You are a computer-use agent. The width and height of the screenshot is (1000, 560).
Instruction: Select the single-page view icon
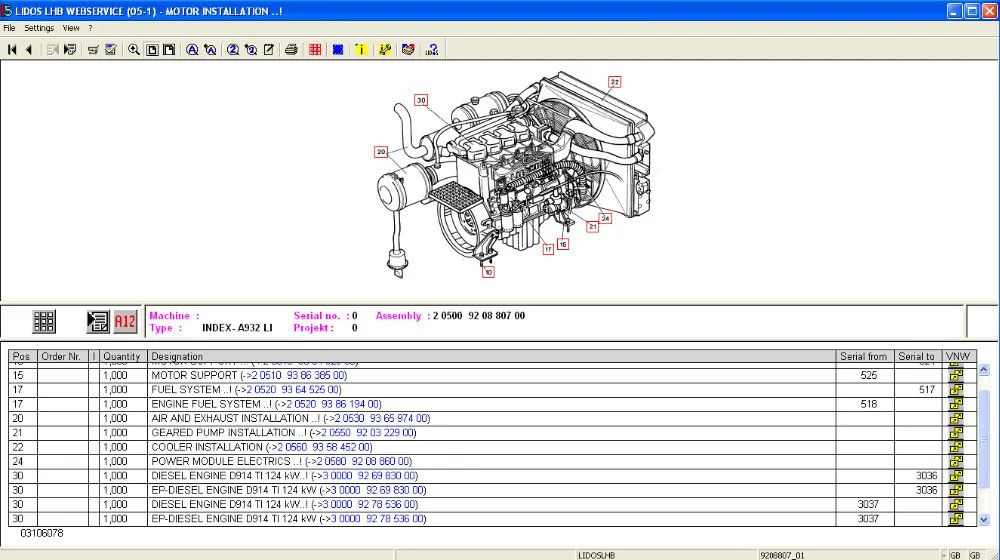click(x=152, y=50)
